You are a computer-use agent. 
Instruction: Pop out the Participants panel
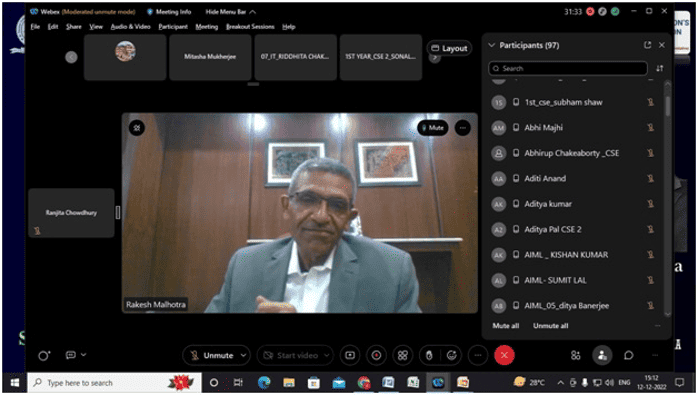click(647, 45)
